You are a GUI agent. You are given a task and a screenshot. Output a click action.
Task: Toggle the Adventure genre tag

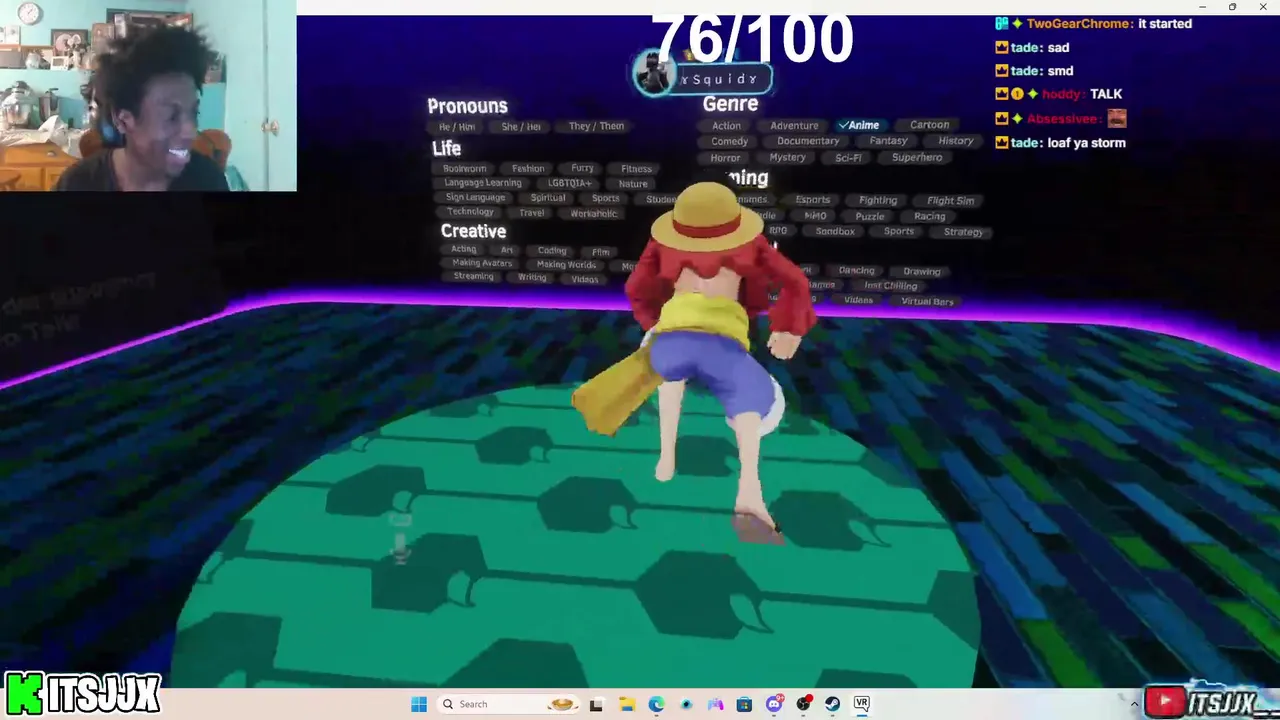[794, 125]
